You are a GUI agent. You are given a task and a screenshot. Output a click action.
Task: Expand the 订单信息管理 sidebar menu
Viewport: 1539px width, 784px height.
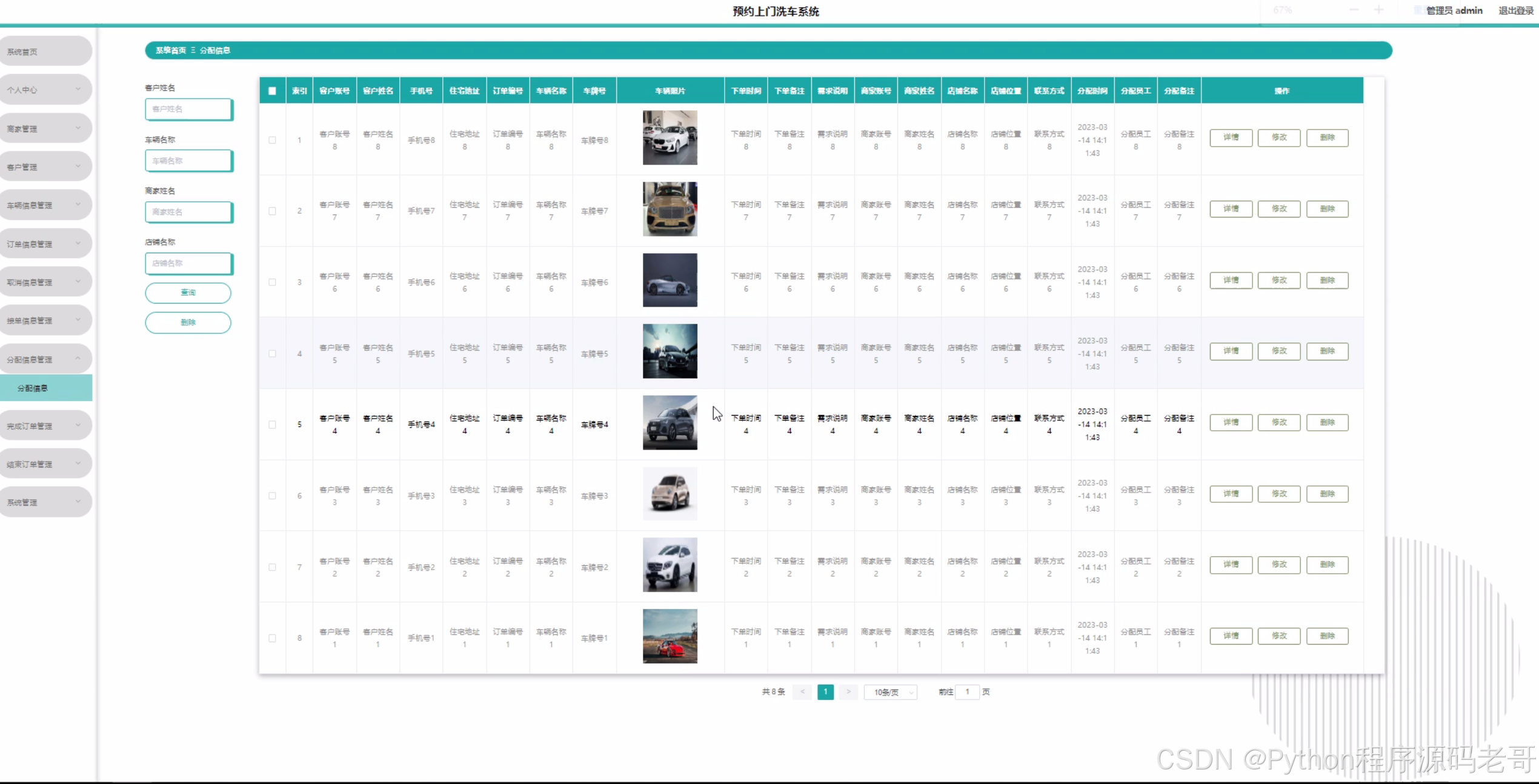pyautogui.click(x=45, y=244)
